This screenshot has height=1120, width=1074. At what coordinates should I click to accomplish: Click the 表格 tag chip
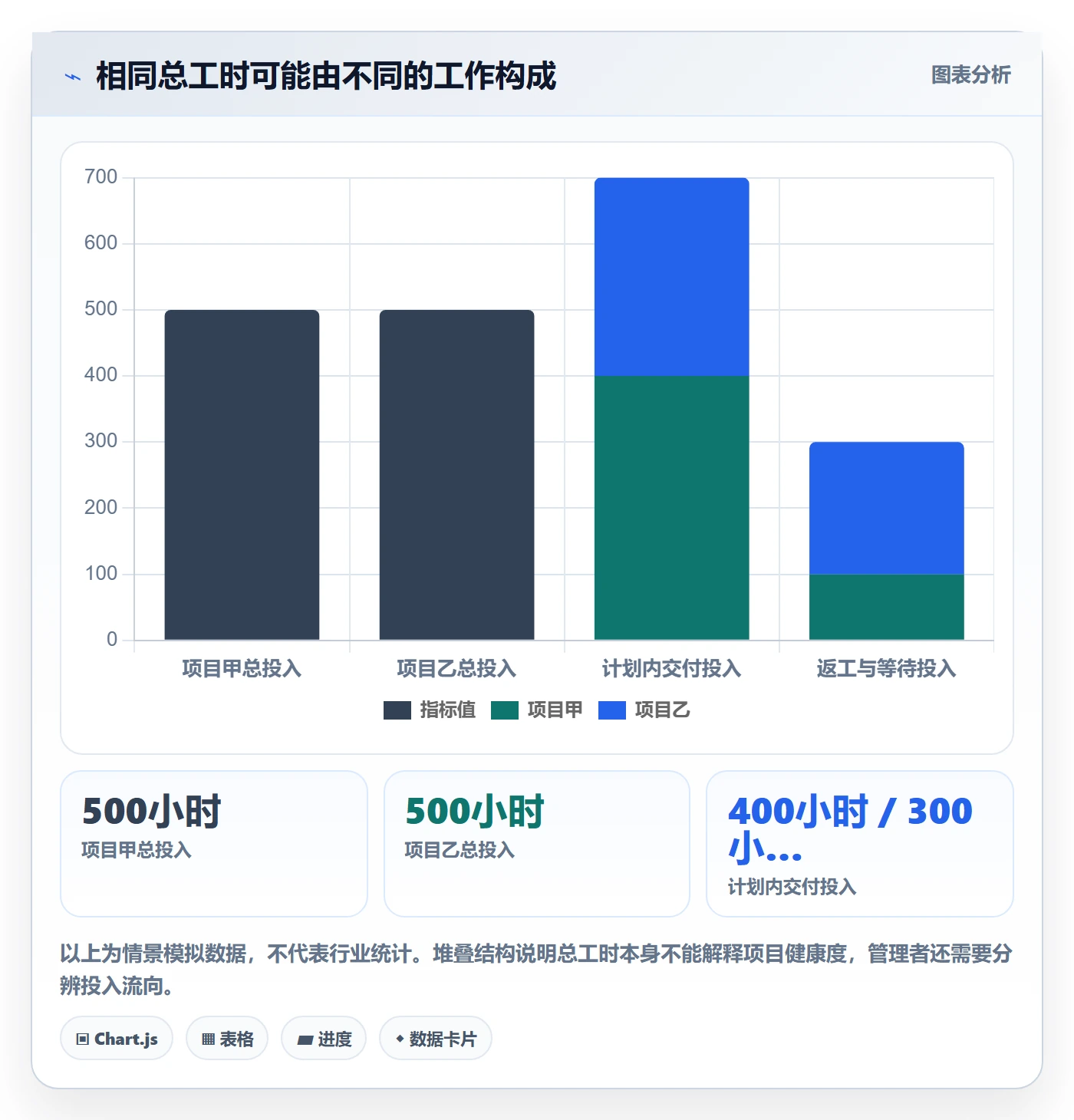(227, 1039)
